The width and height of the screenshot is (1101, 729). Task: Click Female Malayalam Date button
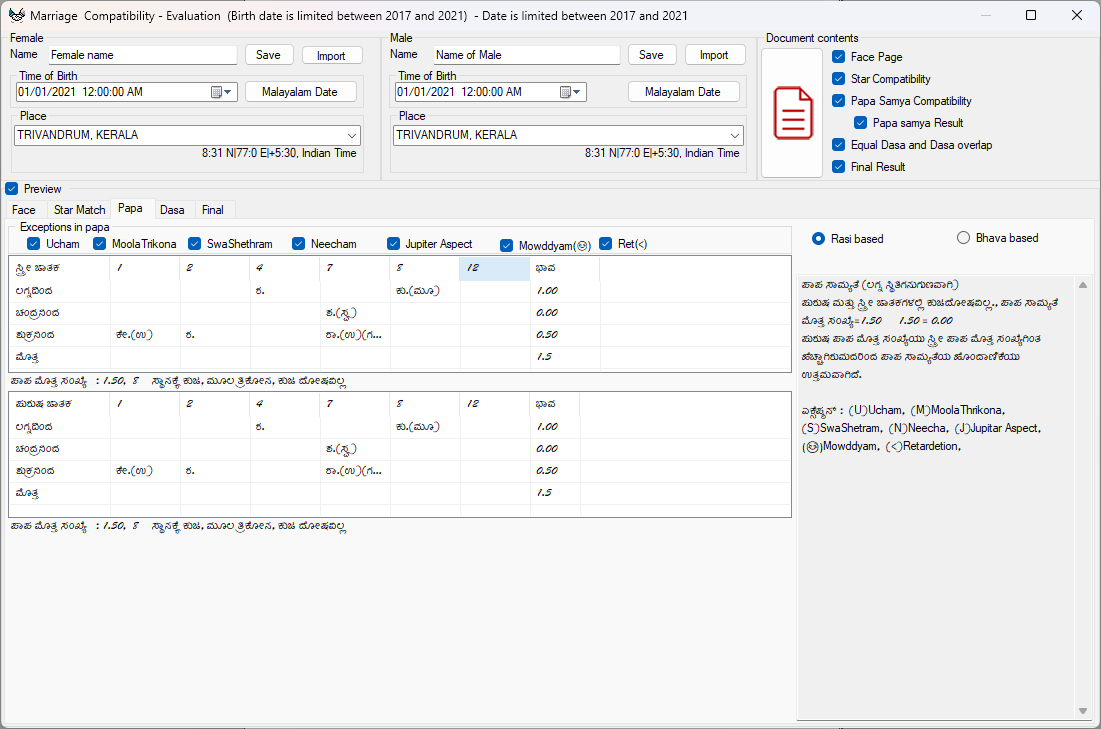tap(300, 92)
